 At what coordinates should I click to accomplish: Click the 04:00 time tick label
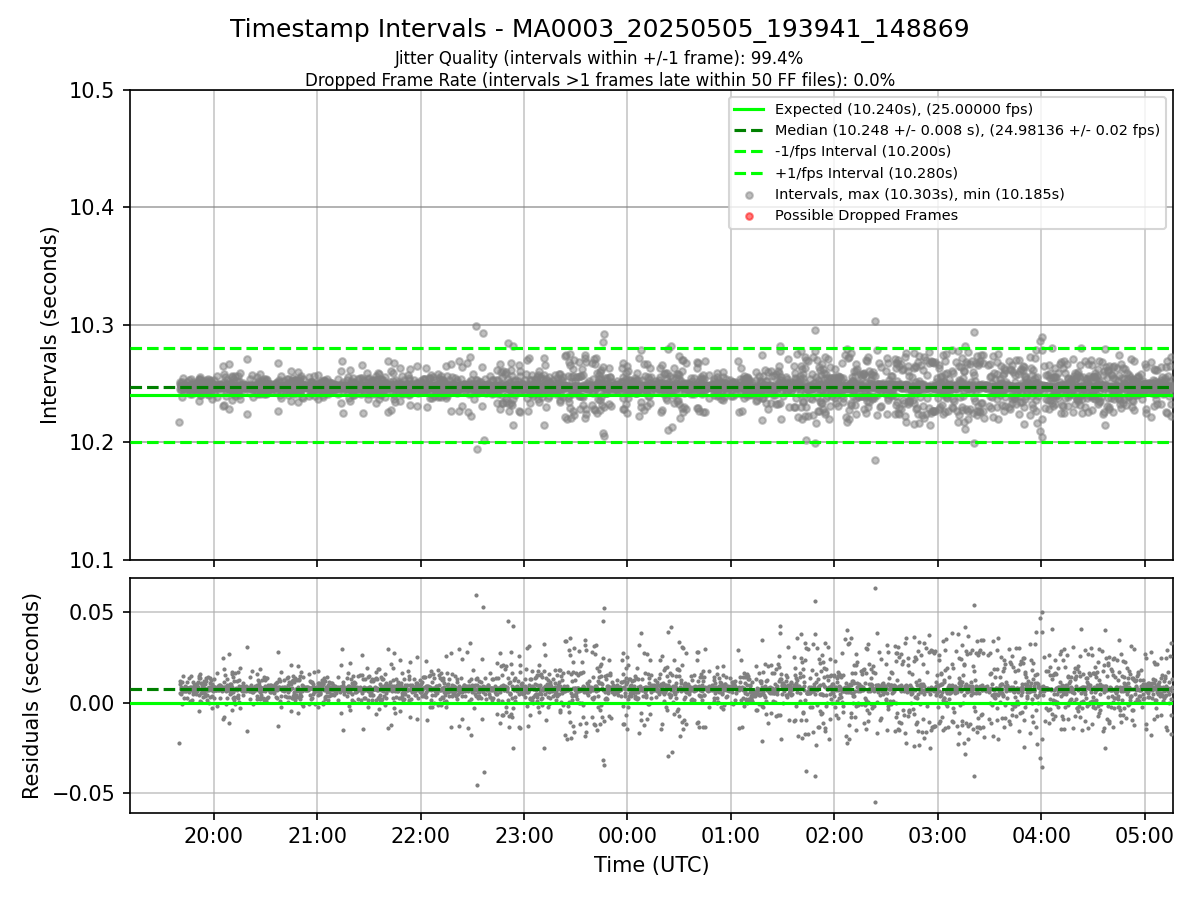(x=1041, y=834)
